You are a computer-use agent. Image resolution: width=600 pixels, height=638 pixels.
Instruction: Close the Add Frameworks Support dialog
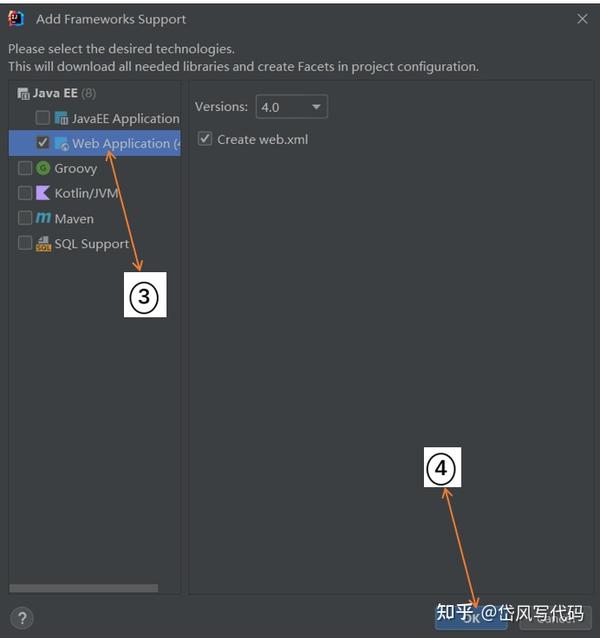(582, 19)
